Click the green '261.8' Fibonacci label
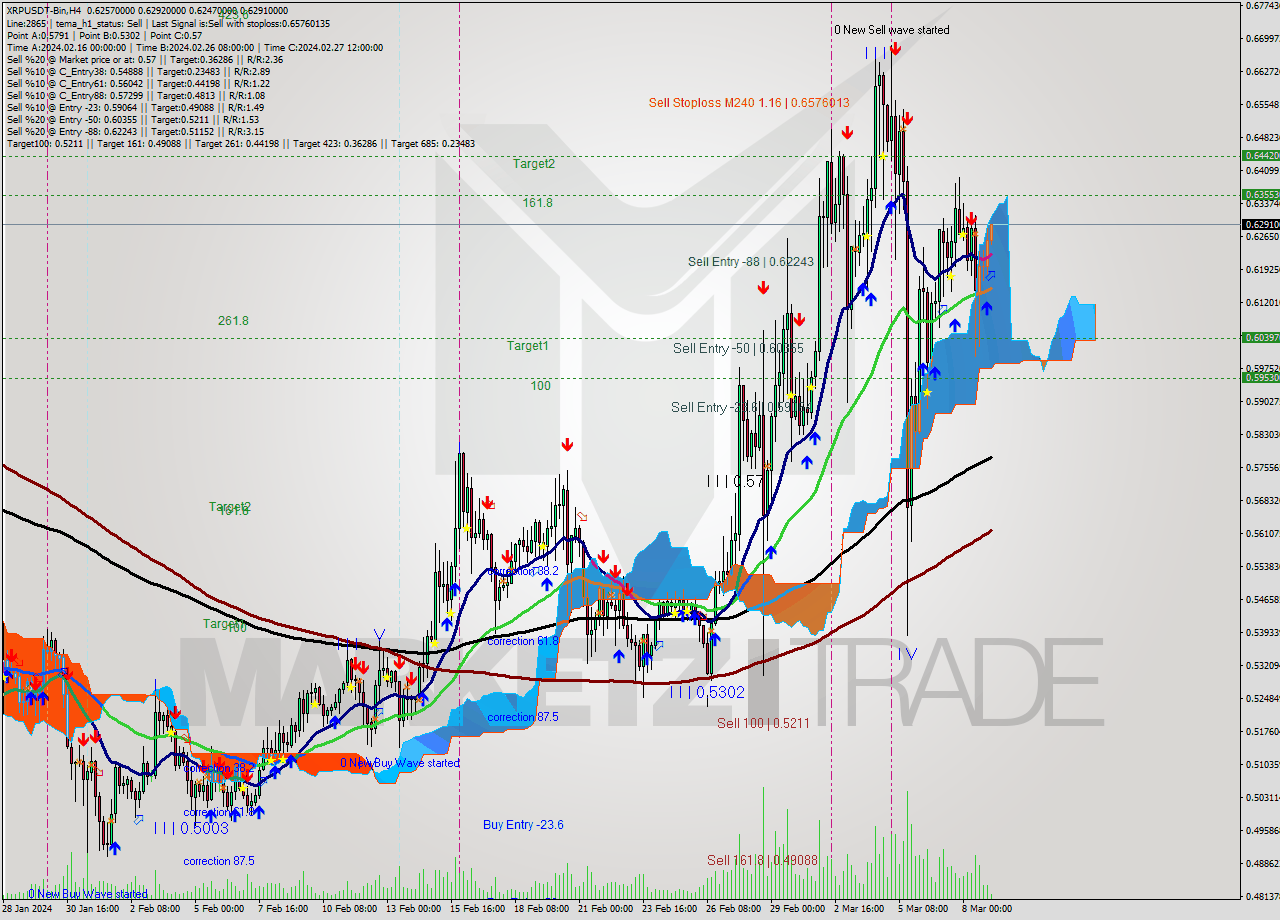The width and height of the screenshot is (1280, 920). [x=233, y=320]
